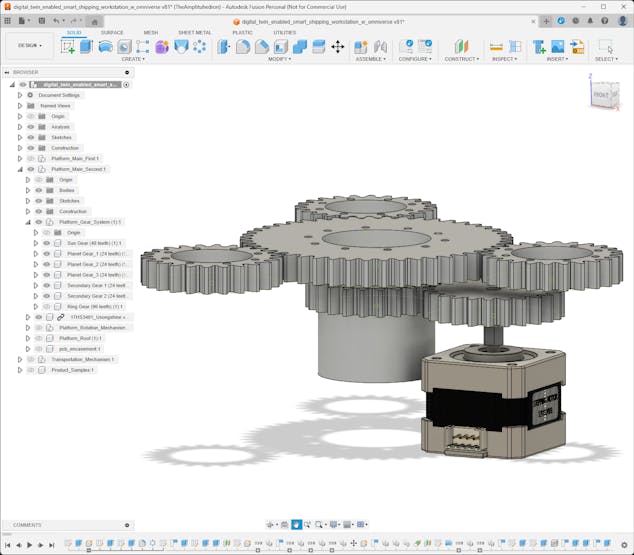Expand the Transportation_Mechanism component
Viewport: 634px width, 555px height.
tap(19, 359)
